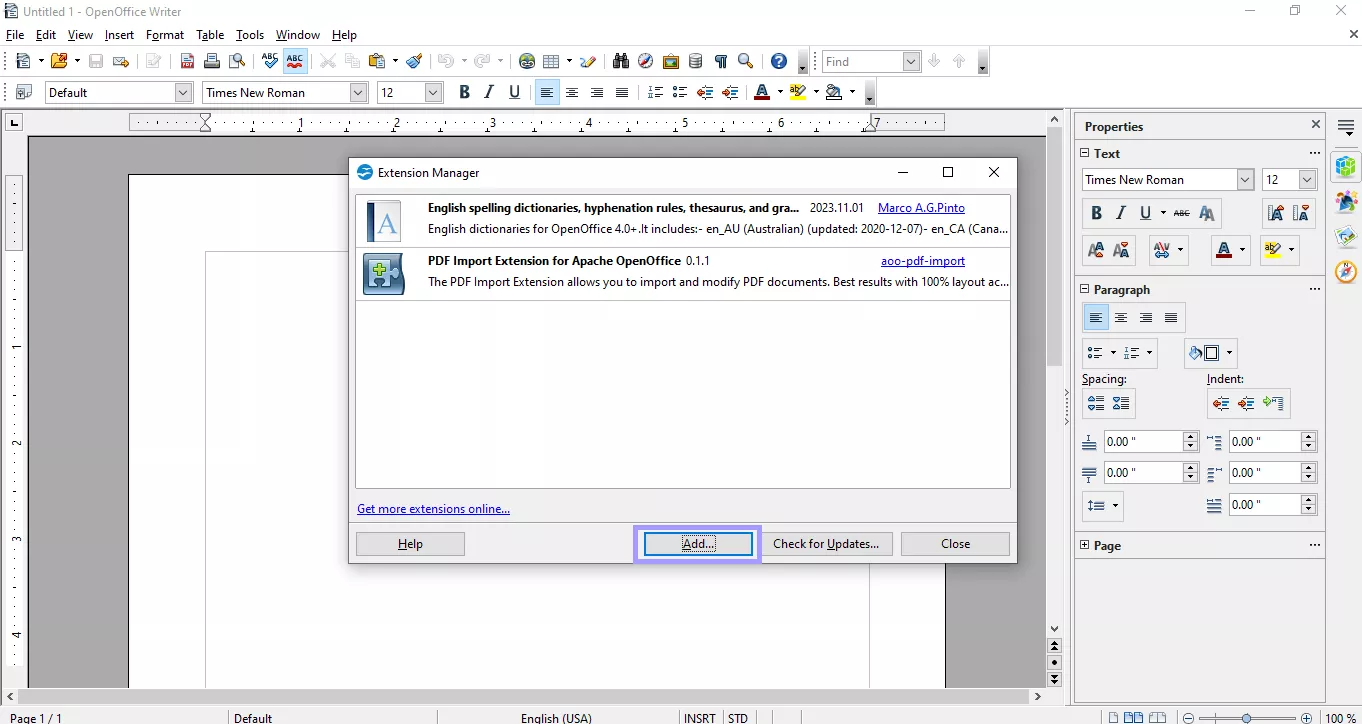
Task: Toggle Bold in the formatting toolbar
Action: pos(464,92)
